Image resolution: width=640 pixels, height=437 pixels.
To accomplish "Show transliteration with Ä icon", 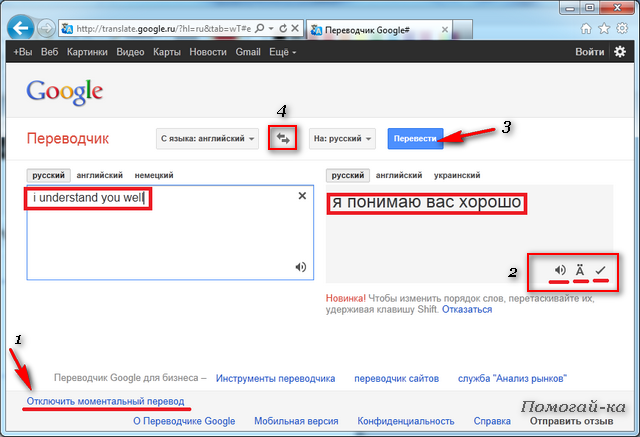I will pyautogui.click(x=580, y=270).
